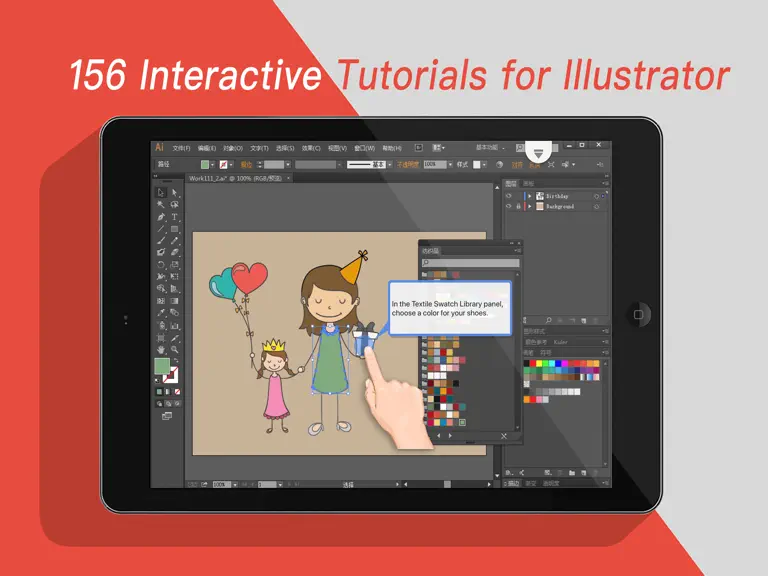
Task: Select the Pen tool
Action: pos(161,216)
